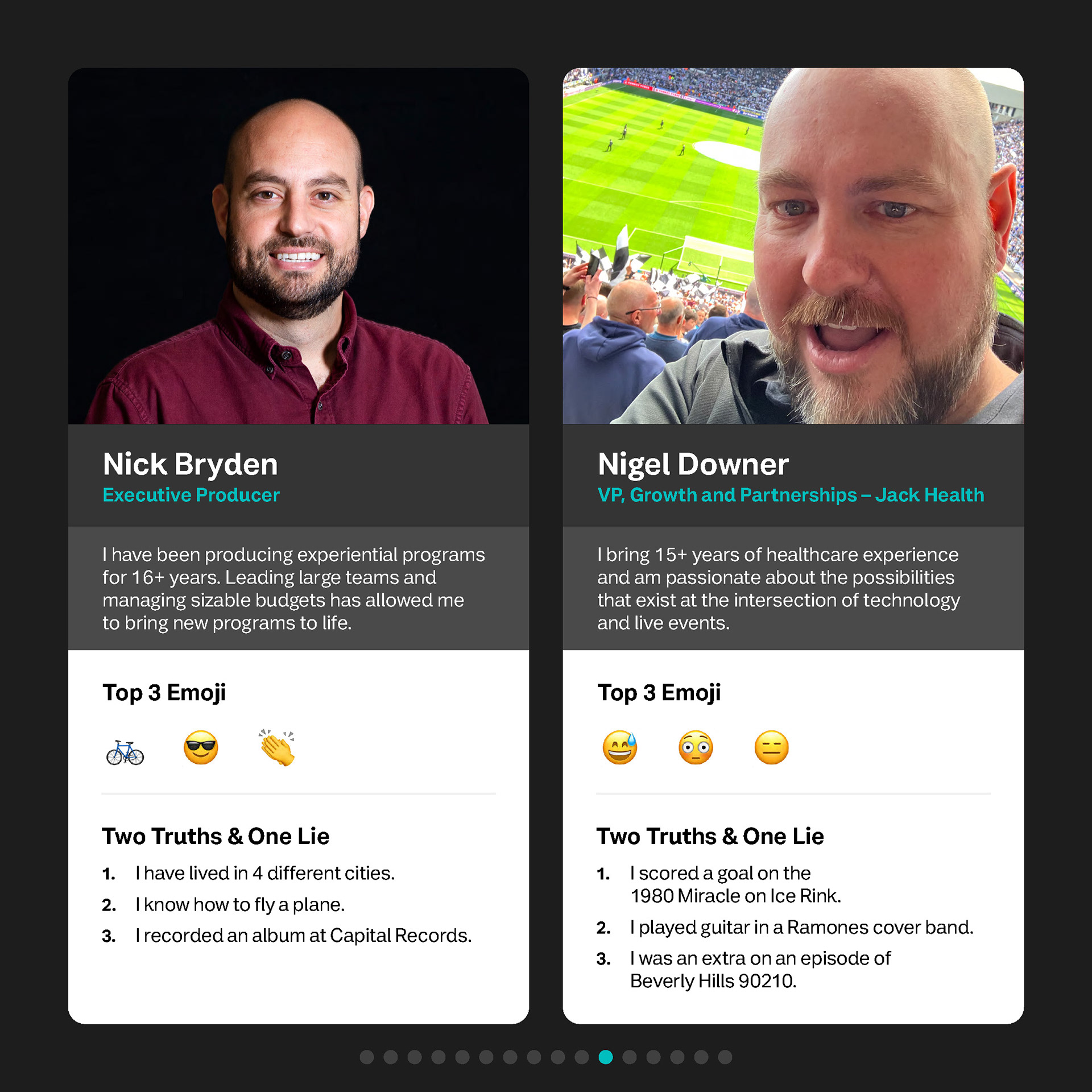
Task: Select the sunglasses face emoji
Action: 201,747
